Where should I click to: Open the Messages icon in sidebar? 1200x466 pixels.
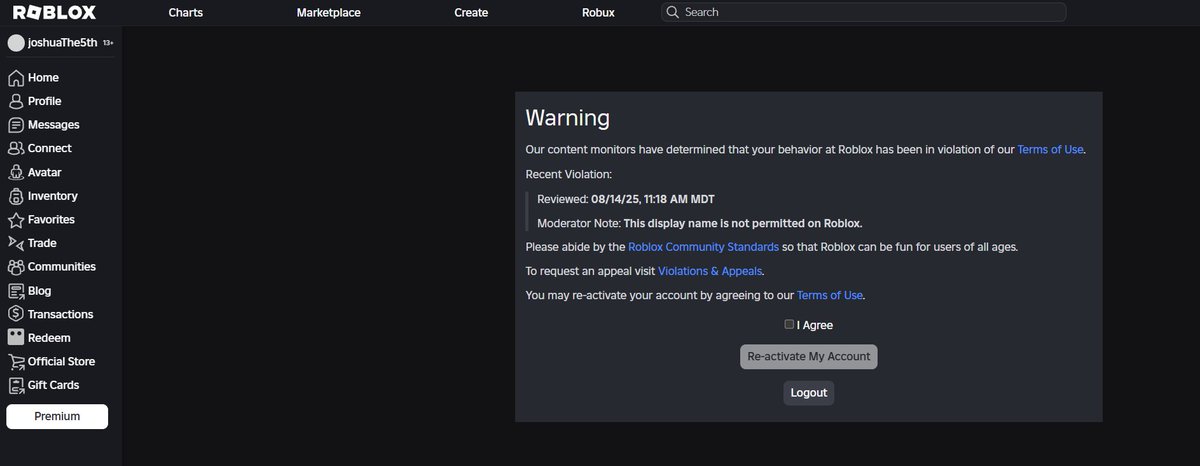point(16,125)
